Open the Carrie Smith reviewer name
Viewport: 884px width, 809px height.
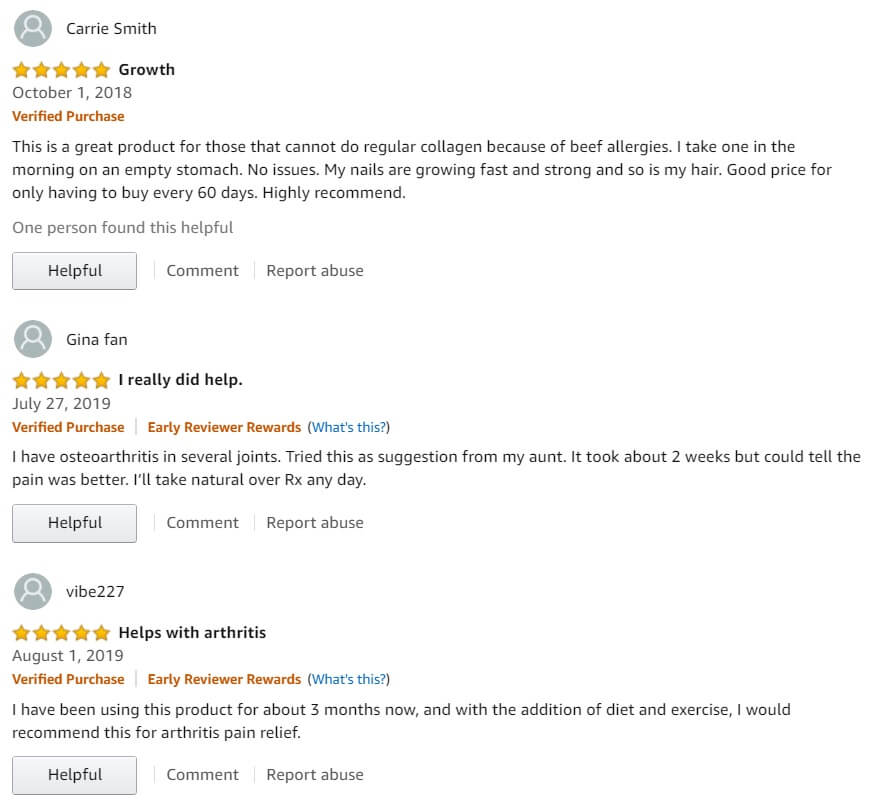pos(111,28)
